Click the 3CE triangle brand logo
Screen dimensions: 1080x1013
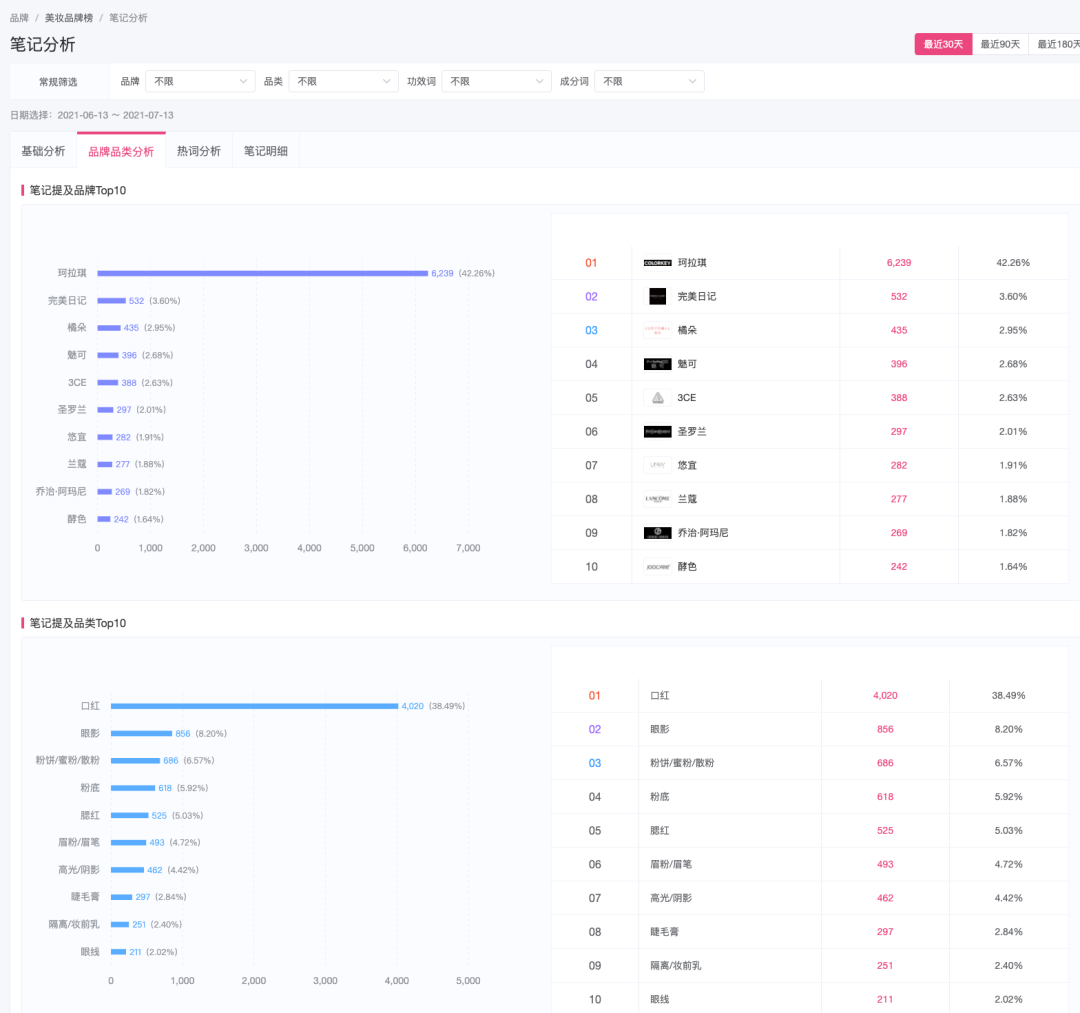pyautogui.click(x=657, y=398)
